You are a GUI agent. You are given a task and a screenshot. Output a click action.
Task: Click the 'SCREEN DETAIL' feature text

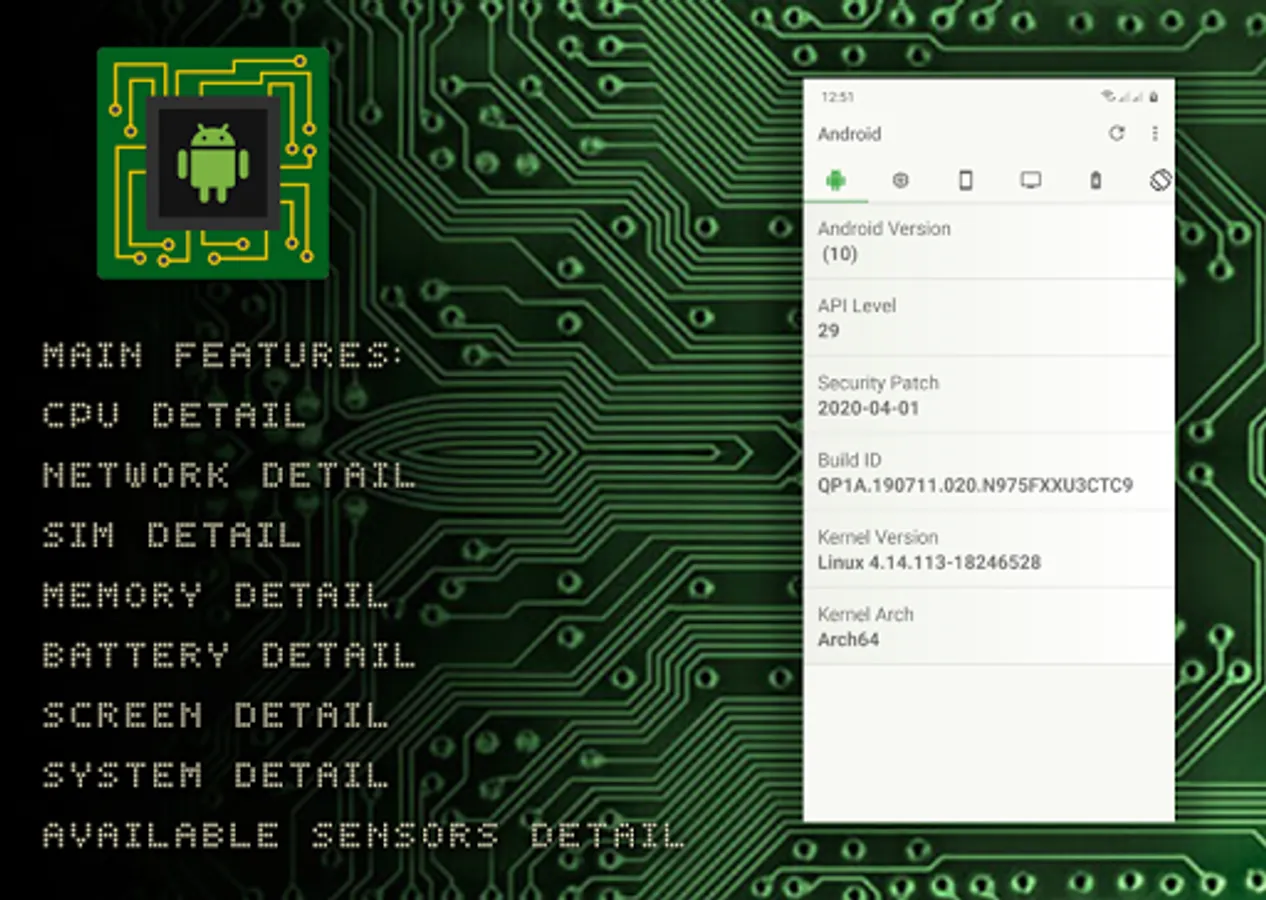(214, 715)
